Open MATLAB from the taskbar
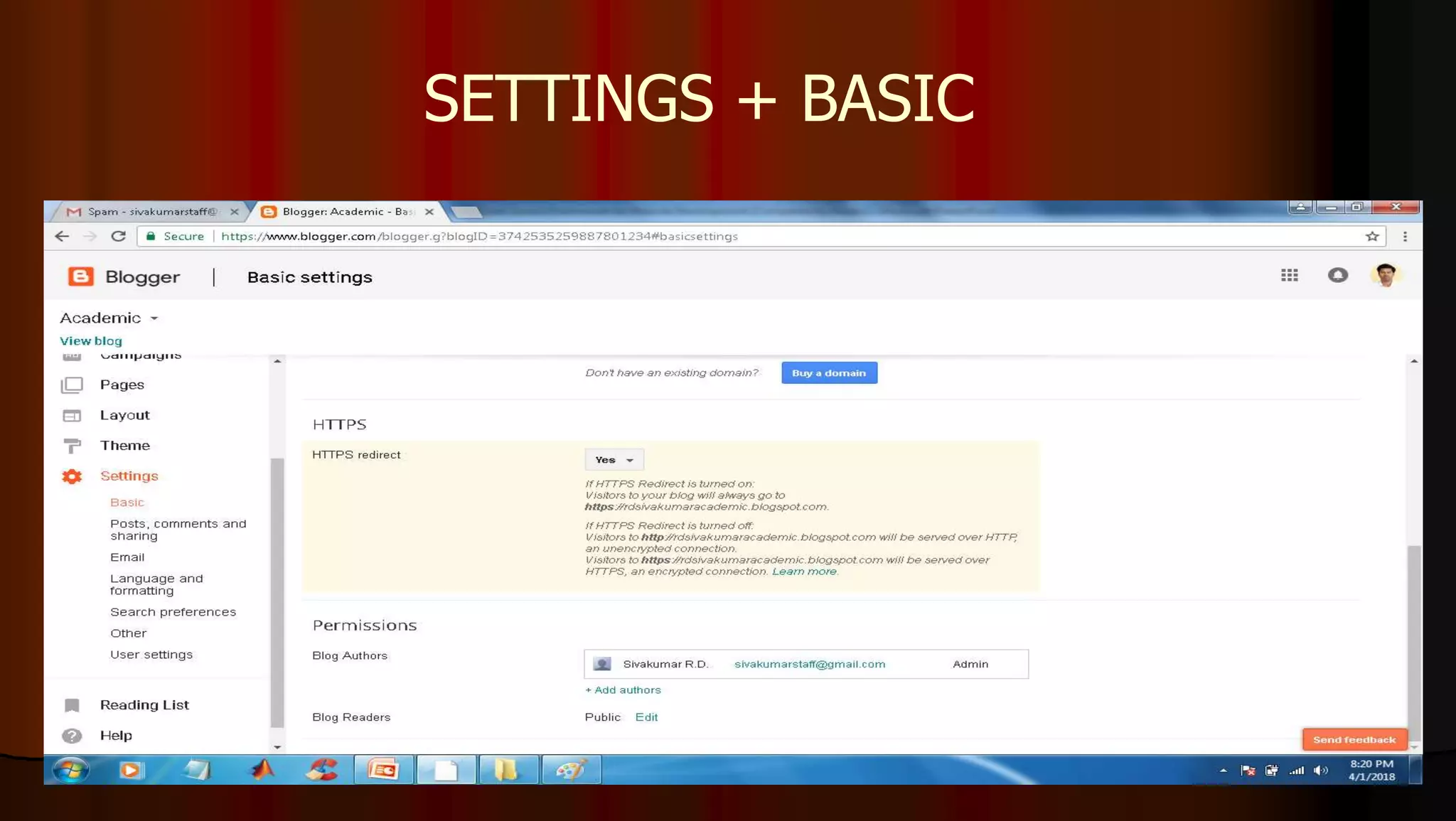This screenshot has height=821, width=1456. (262, 769)
